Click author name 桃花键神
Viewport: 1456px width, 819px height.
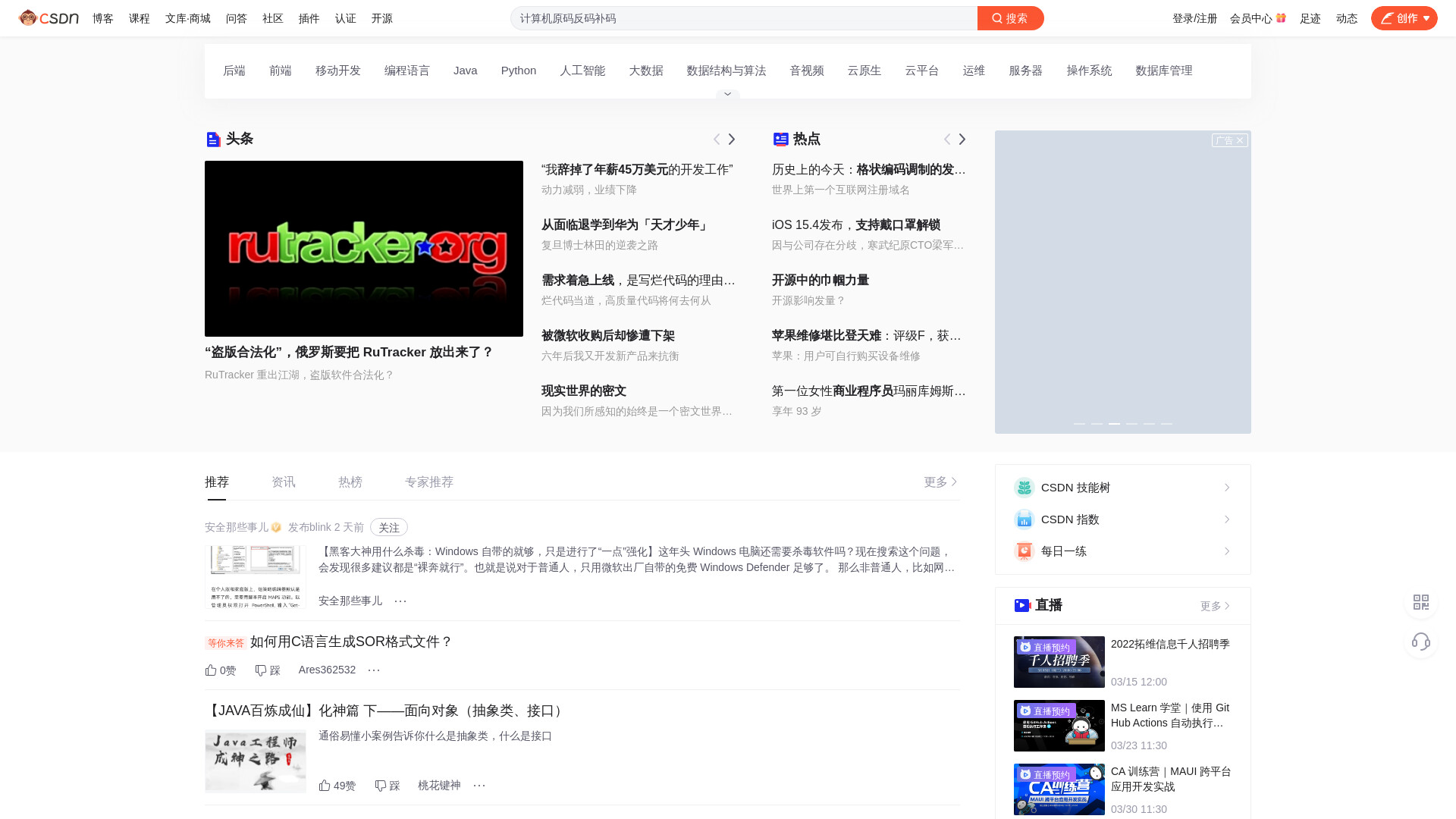439,786
